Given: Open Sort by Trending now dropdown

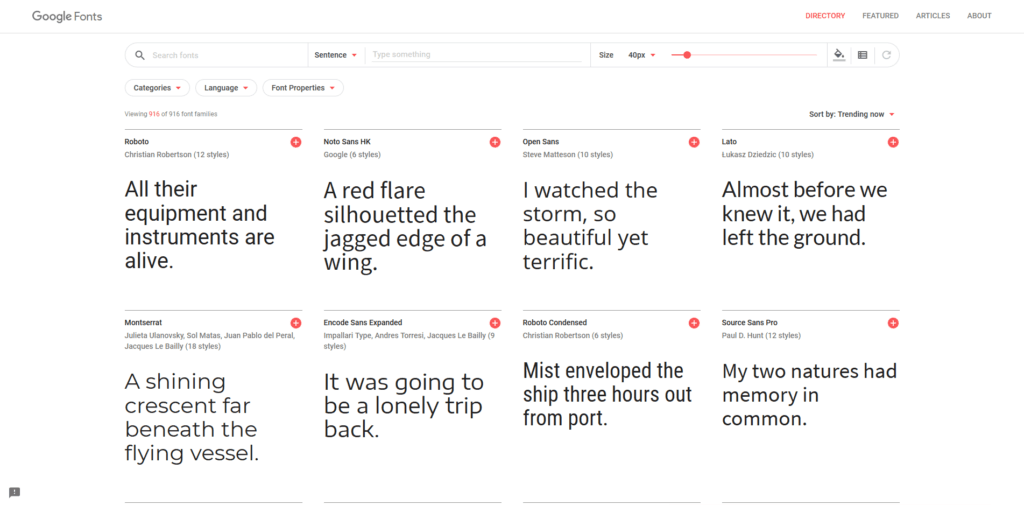Looking at the screenshot, I should click(852, 114).
